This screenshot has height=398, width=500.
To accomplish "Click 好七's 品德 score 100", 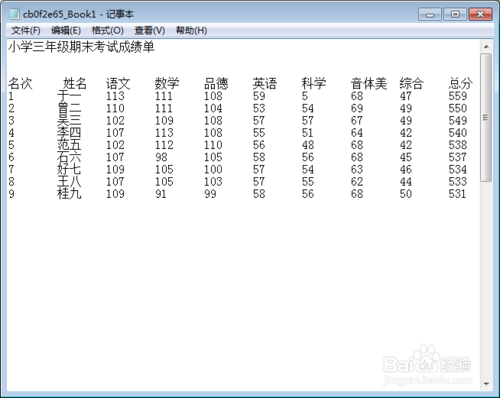I will point(213,169).
